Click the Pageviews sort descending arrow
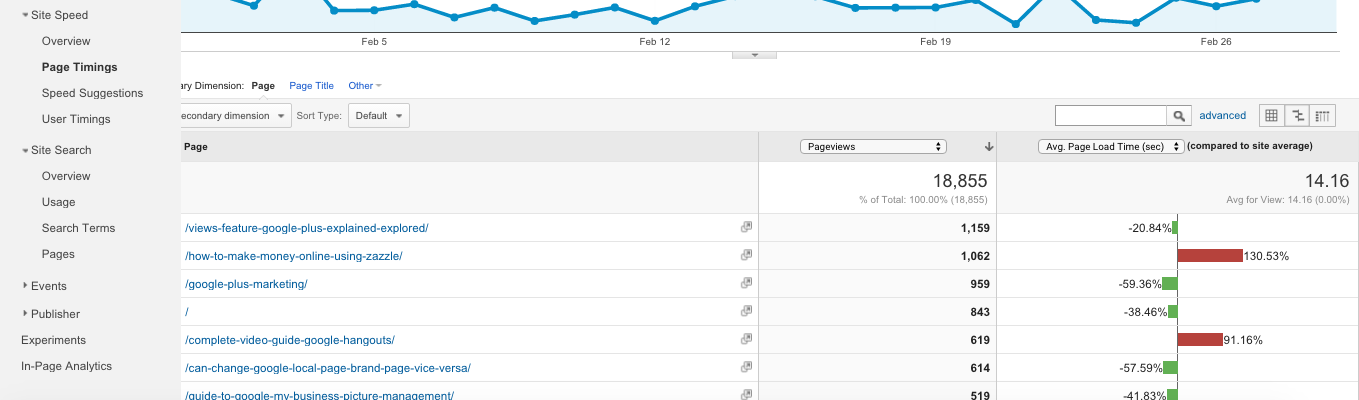 (988, 146)
